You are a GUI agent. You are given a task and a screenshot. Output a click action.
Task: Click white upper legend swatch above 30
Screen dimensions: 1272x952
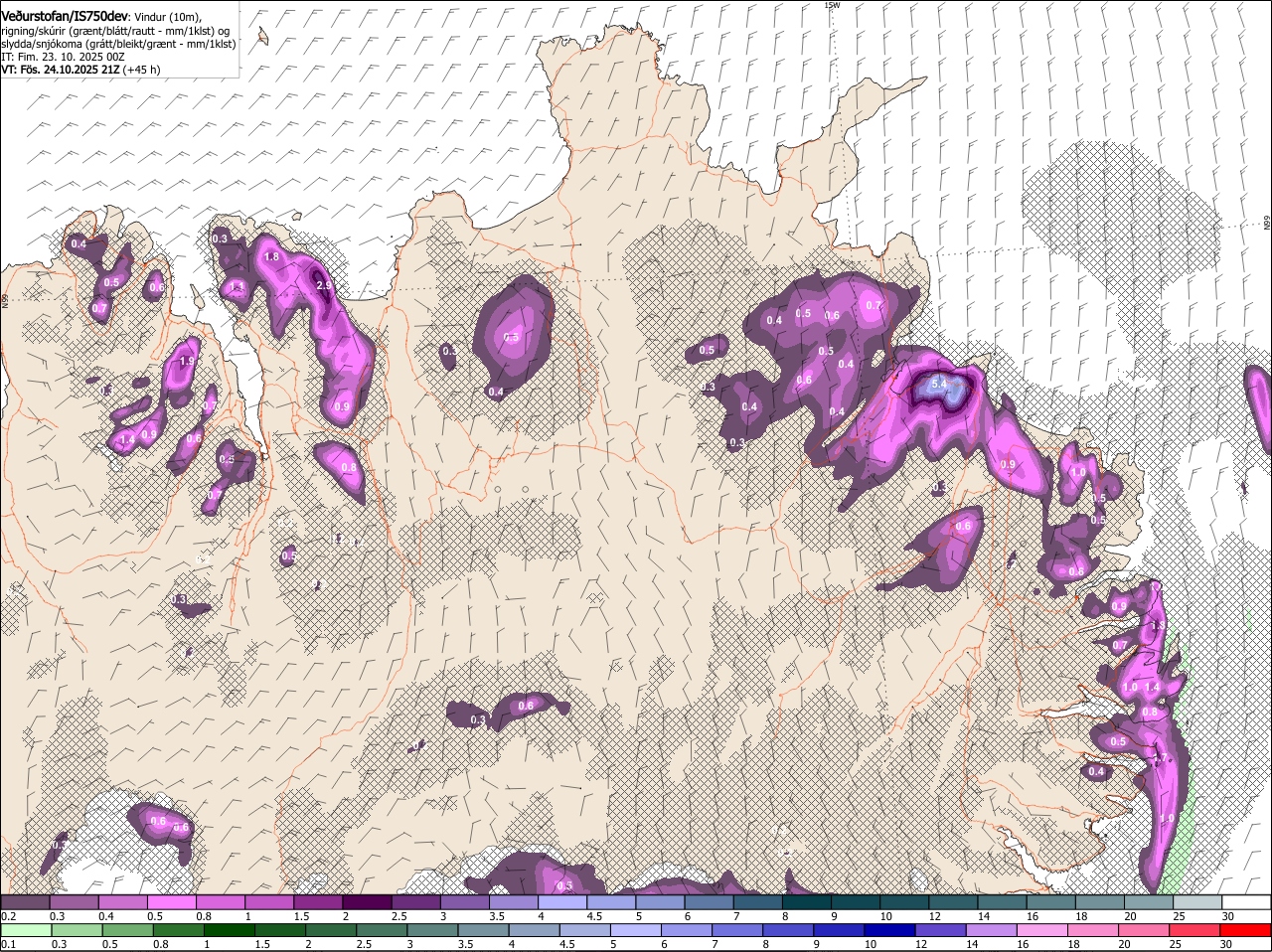pos(1245,902)
